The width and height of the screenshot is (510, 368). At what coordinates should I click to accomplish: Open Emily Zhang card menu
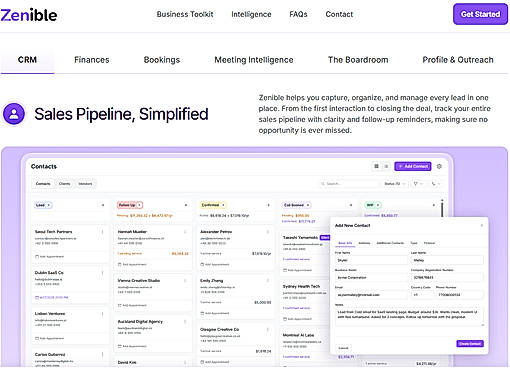pos(268,281)
